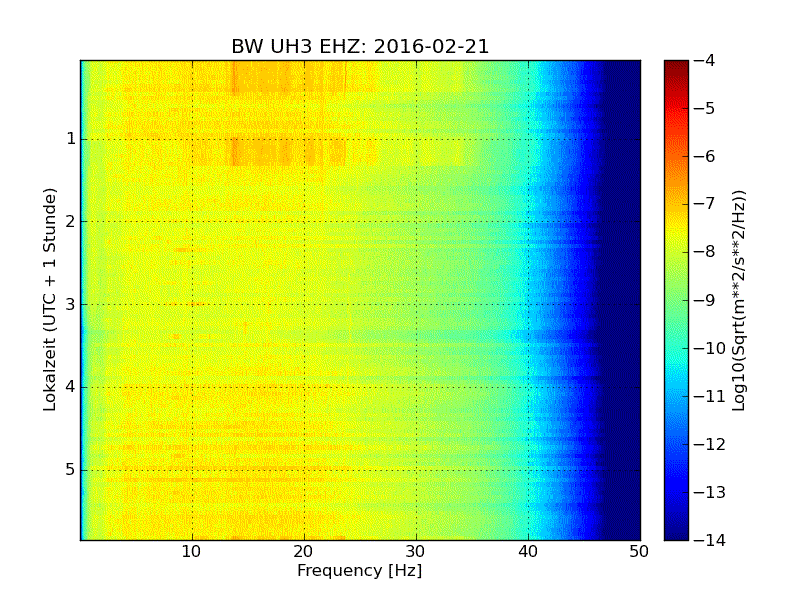The height and width of the screenshot is (600, 800).
Task: Click the y-axis tick label 3
Action: [71, 305]
